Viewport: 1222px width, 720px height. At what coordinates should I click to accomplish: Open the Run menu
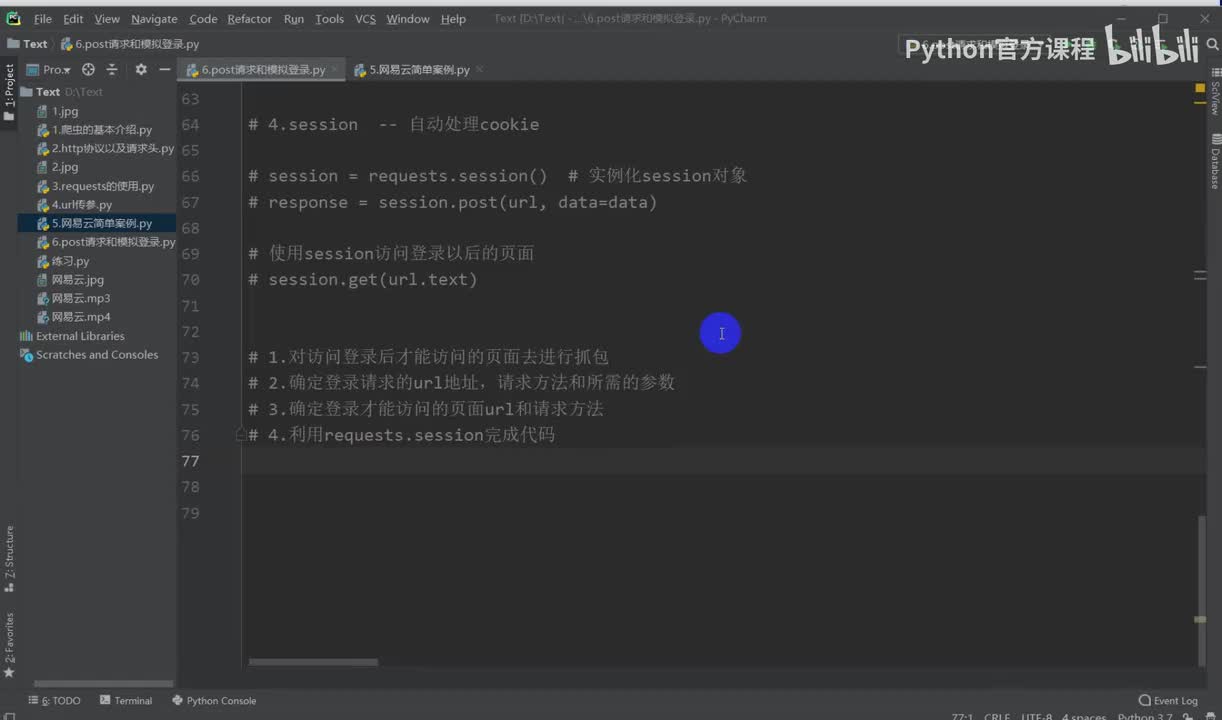(x=294, y=19)
